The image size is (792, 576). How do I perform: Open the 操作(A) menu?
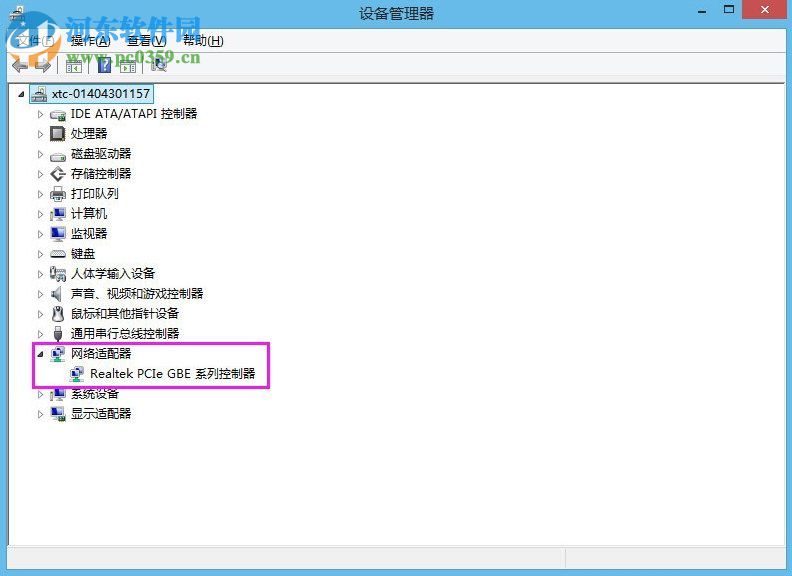point(90,40)
